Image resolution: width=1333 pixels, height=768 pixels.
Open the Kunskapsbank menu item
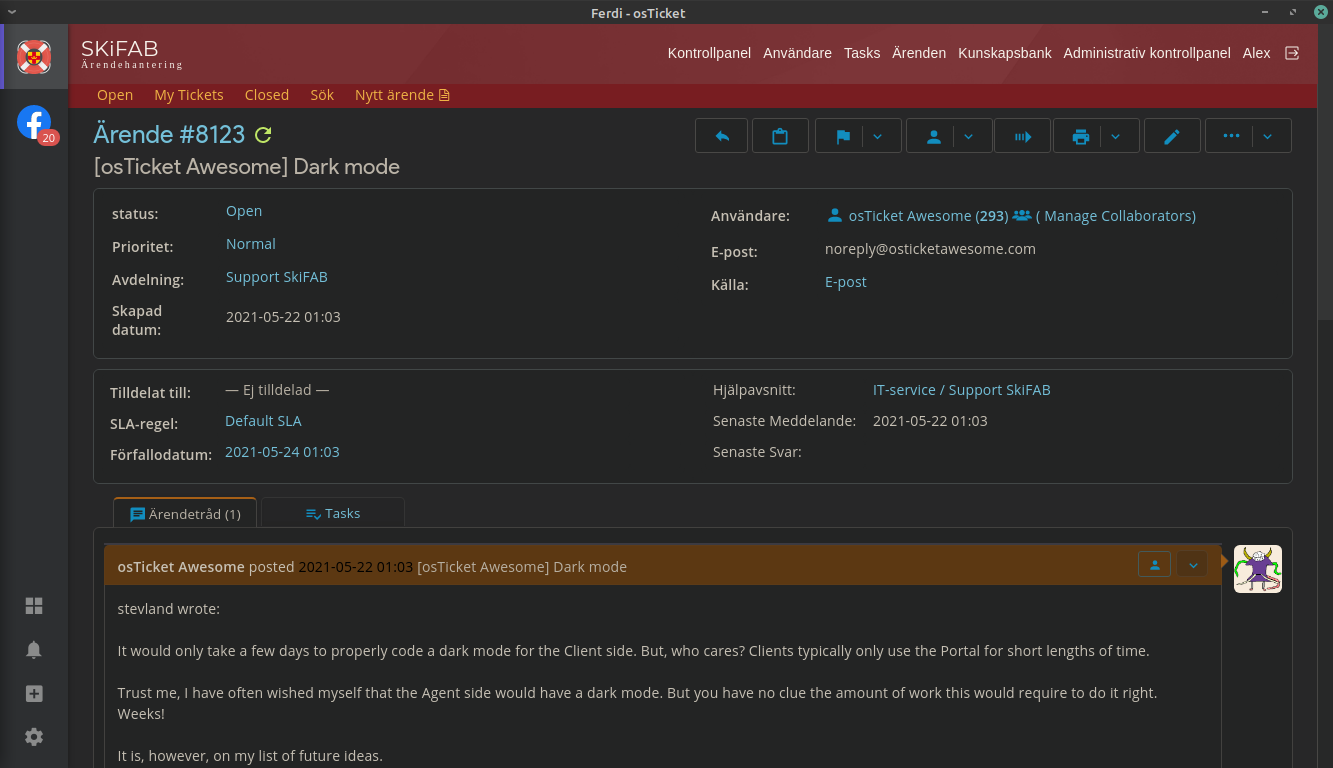point(1004,53)
